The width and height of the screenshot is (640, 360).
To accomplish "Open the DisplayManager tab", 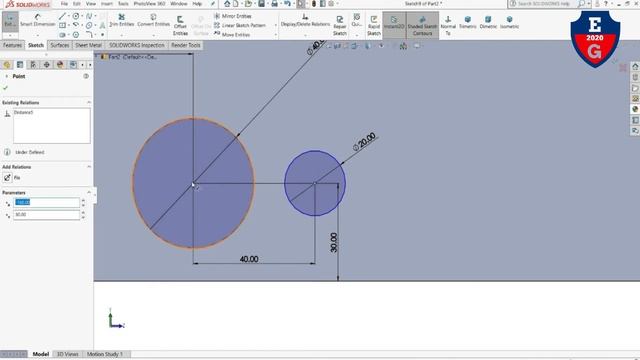I will [x=60, y=65].
